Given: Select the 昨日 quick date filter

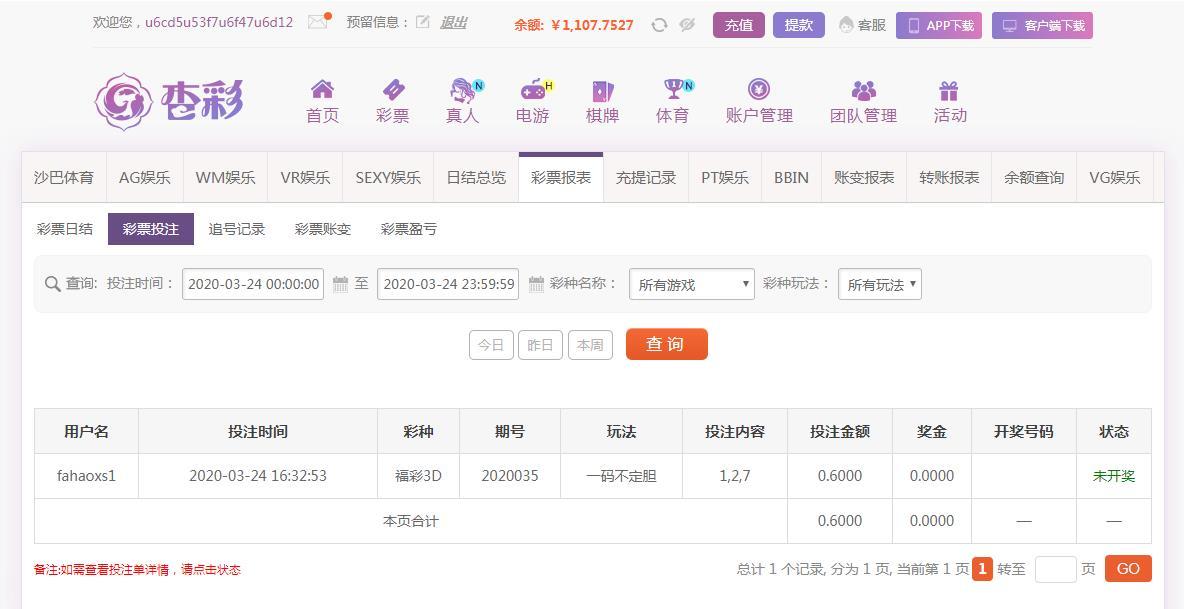Looking at the screenshot, I should click(x=540, y=345).
